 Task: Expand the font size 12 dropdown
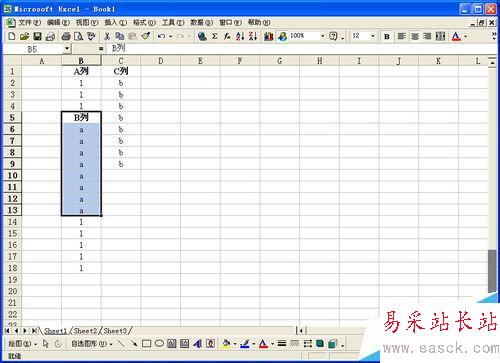point(373,36)
